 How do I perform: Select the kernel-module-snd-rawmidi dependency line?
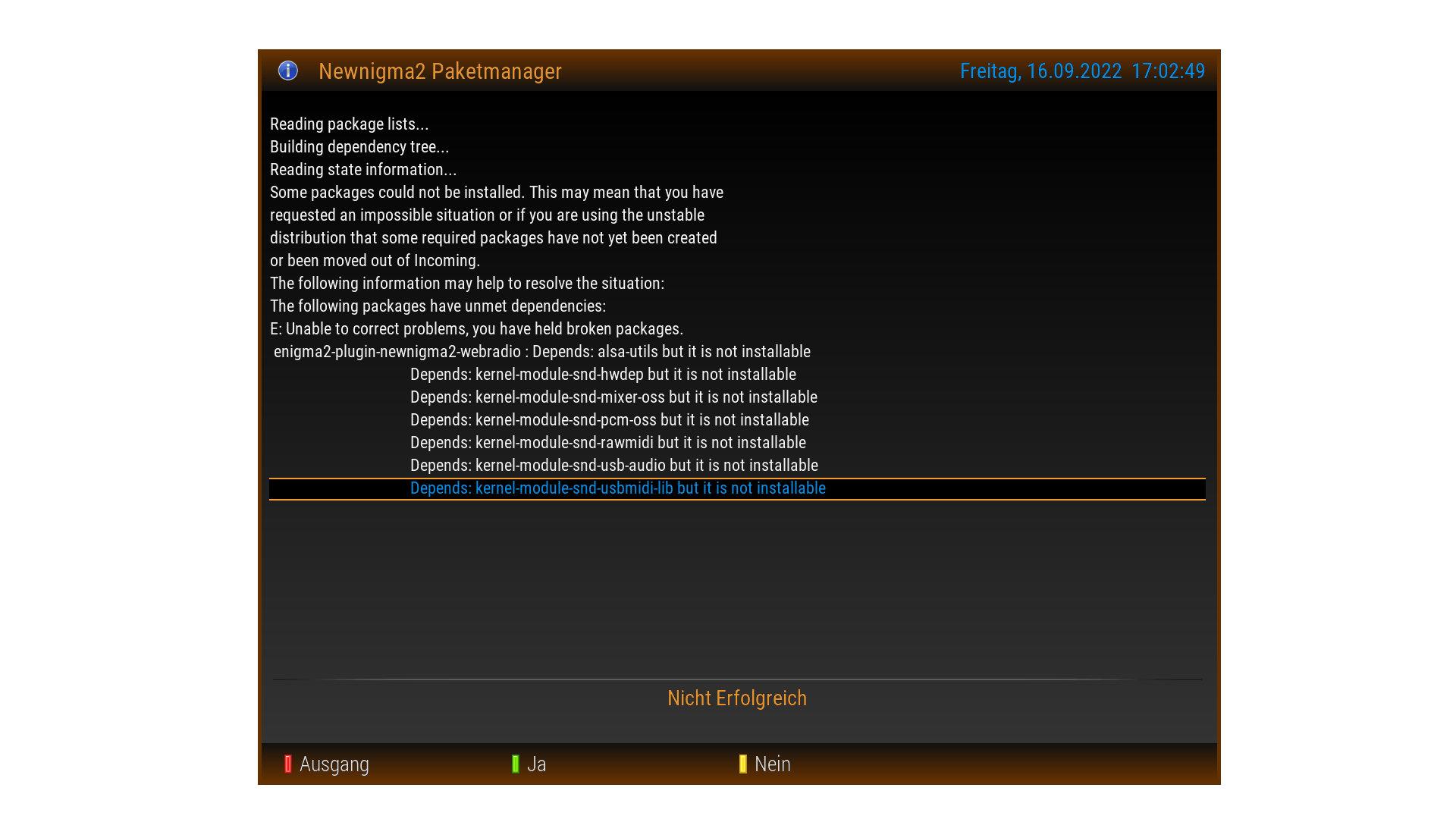(x=737, y=443)
